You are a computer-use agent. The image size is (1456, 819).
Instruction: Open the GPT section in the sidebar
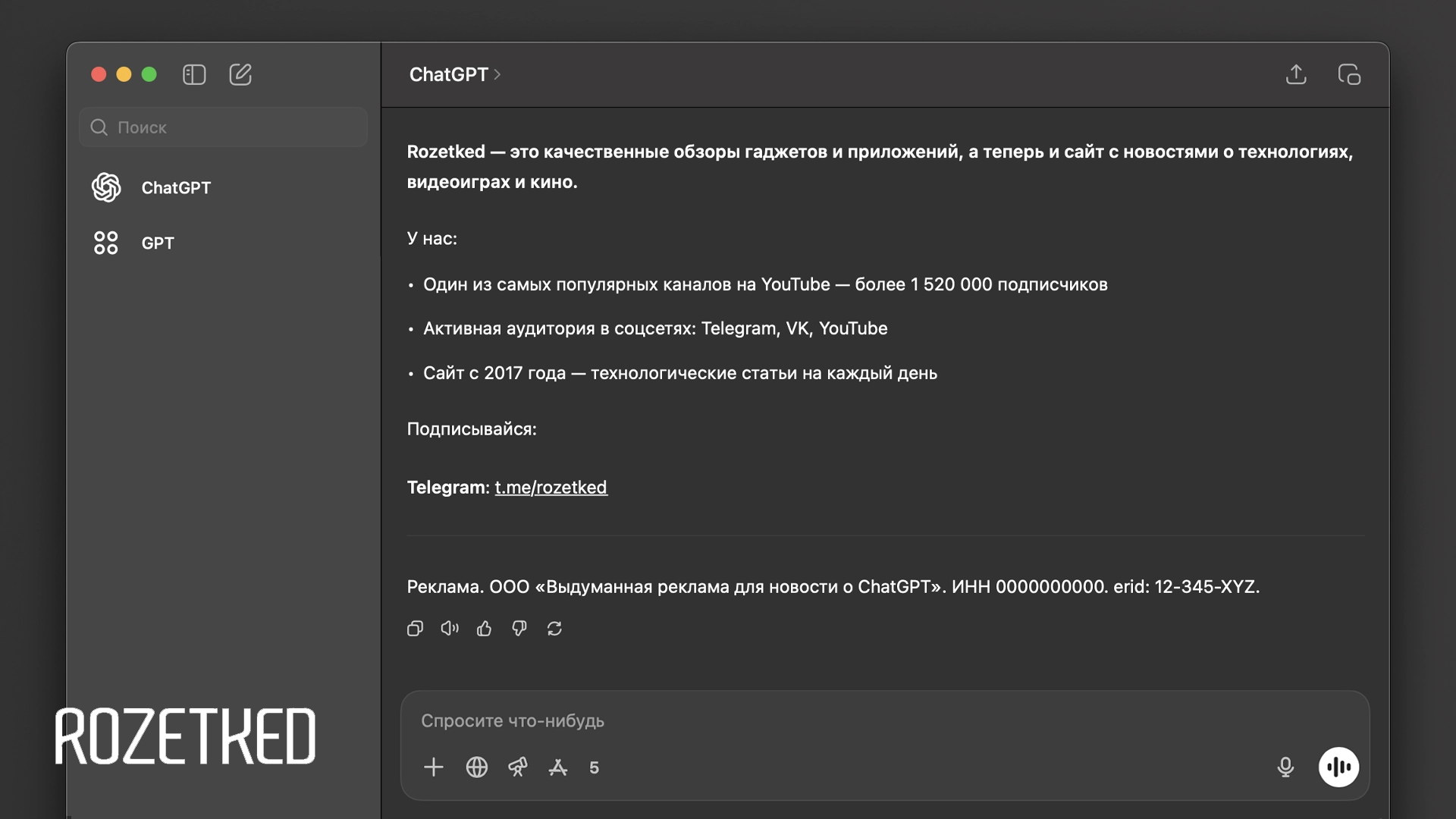158,243
